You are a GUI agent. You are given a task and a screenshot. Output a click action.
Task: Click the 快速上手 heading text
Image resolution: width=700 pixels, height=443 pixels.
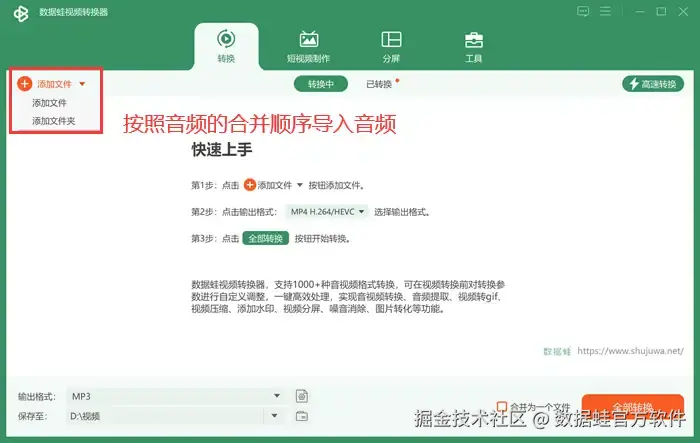(x=222, y=150)
